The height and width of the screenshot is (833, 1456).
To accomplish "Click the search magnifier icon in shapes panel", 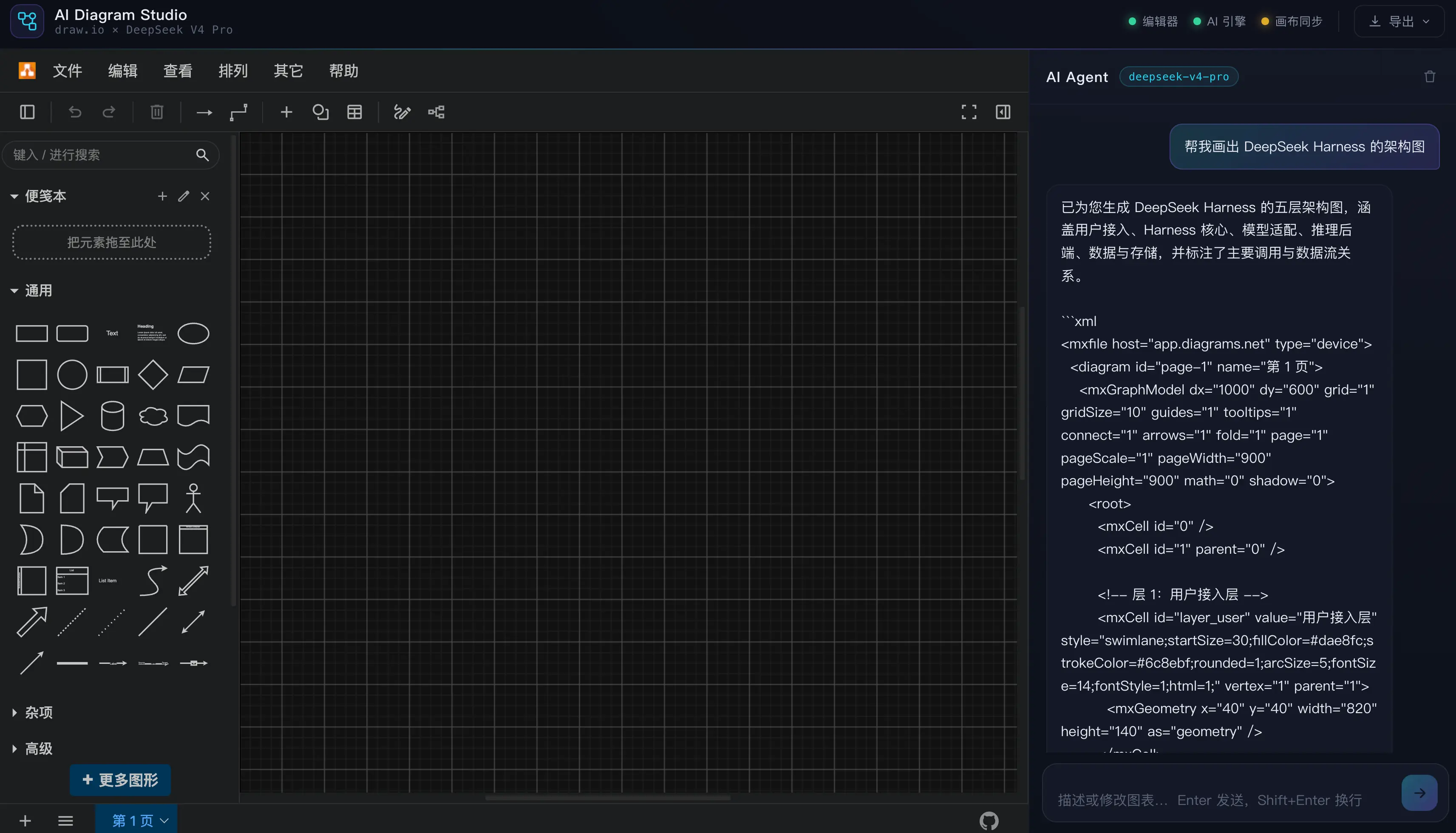I will (202, 155).
